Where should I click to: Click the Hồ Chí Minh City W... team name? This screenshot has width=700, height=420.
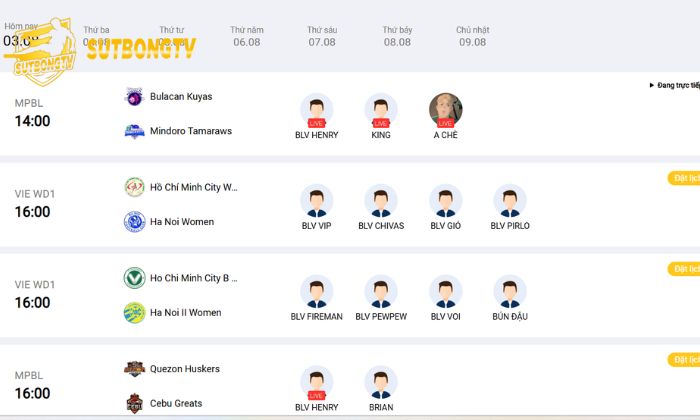point(193,187)
